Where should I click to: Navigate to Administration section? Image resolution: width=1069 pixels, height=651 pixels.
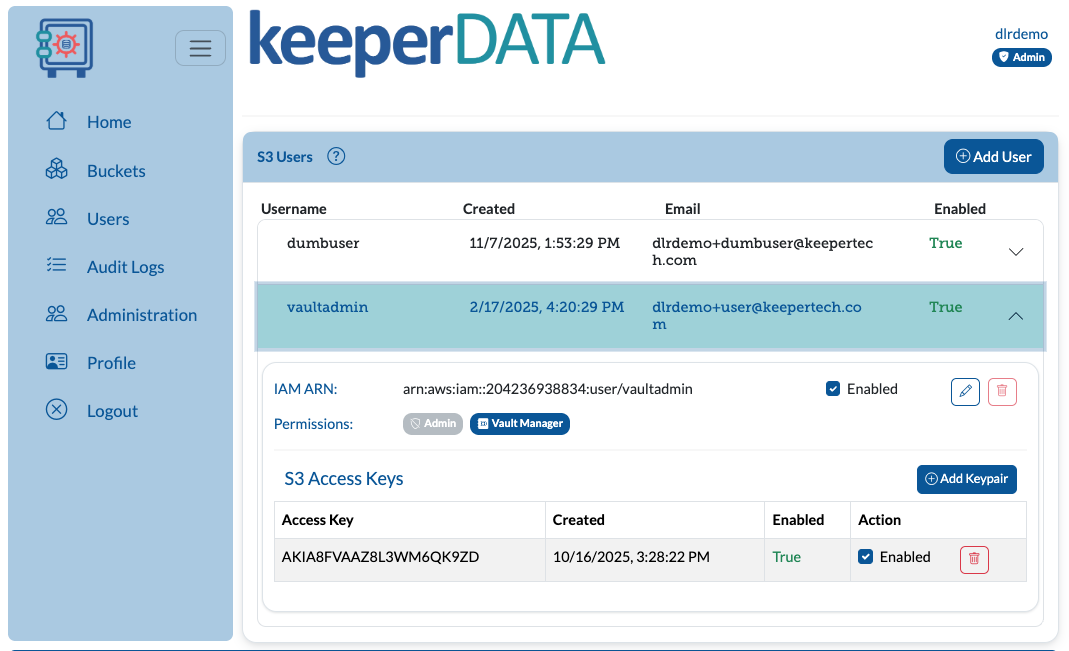[142, 315]
